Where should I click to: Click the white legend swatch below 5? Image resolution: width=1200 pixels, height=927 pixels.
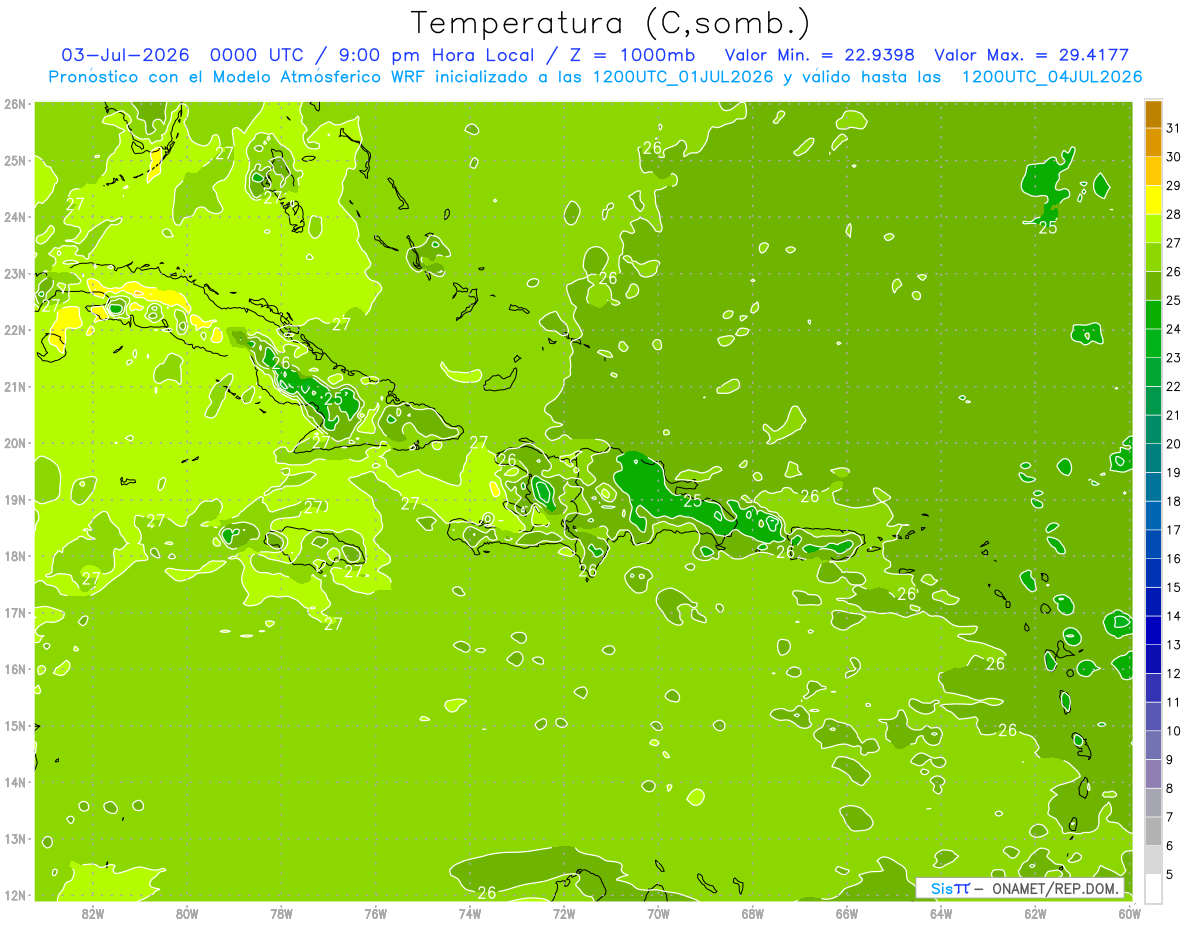[1153, 888]
